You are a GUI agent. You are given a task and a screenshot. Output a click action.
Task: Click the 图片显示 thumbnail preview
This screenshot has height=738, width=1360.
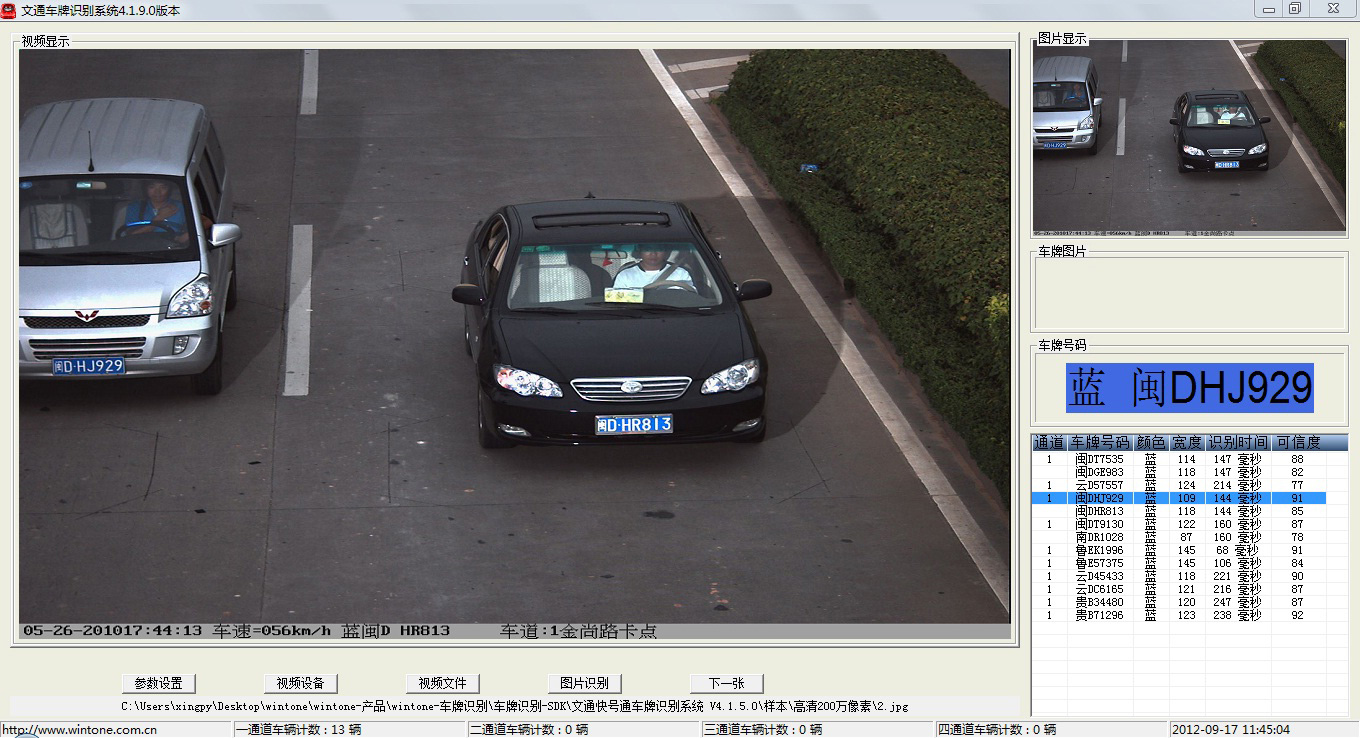tap(1189, 136)
